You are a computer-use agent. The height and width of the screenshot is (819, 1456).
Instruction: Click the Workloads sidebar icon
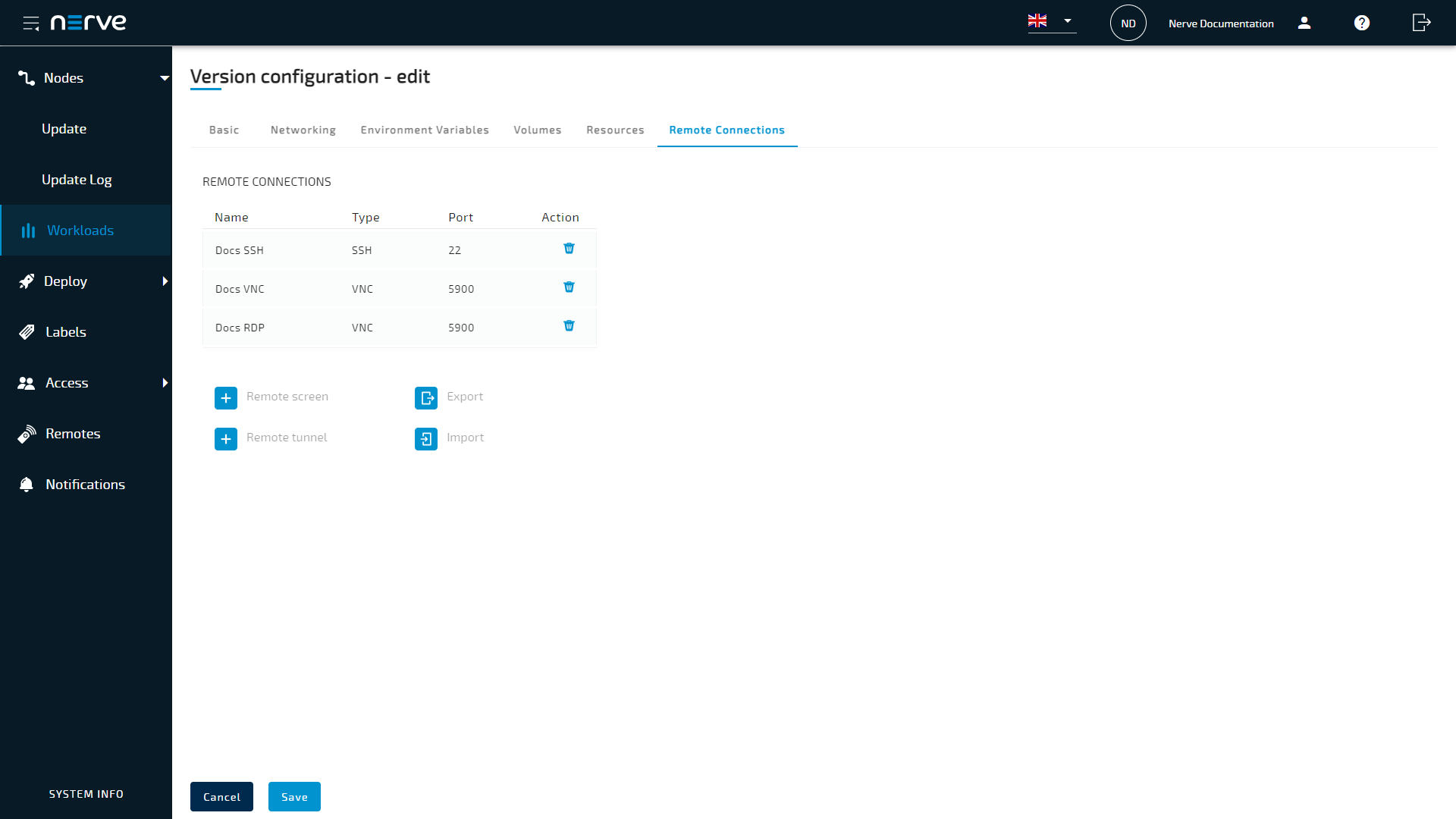[28, 230]
